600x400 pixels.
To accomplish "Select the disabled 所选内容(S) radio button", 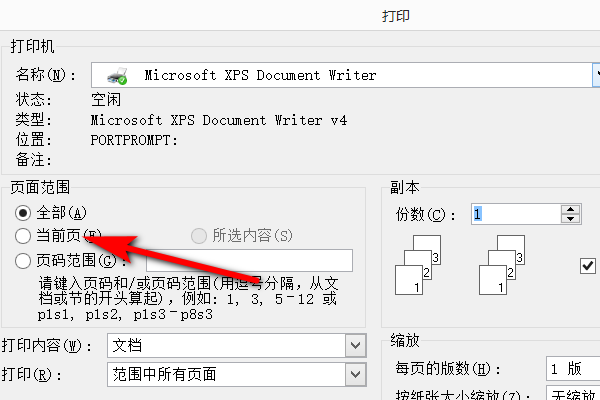I will (x=199, y=236).
